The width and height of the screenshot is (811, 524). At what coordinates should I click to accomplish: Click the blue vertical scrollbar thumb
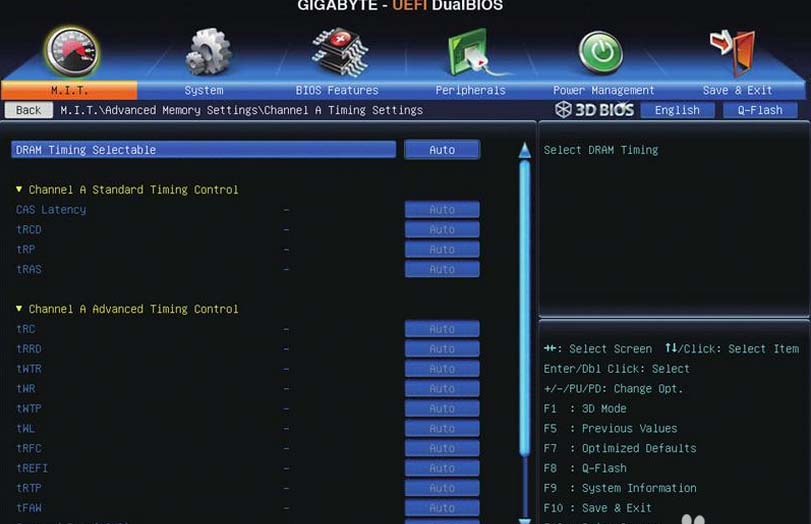tap(524, 308)
